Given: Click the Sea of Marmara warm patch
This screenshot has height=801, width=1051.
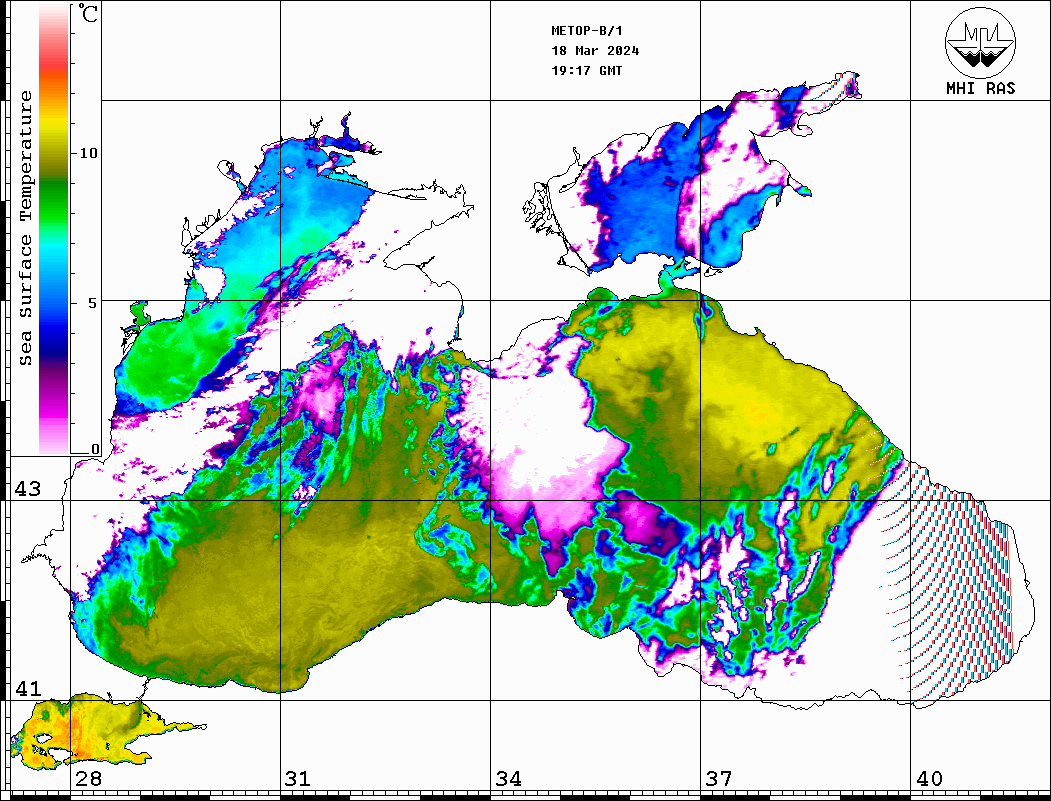Looking at the screenshot, I should point(87,731).
